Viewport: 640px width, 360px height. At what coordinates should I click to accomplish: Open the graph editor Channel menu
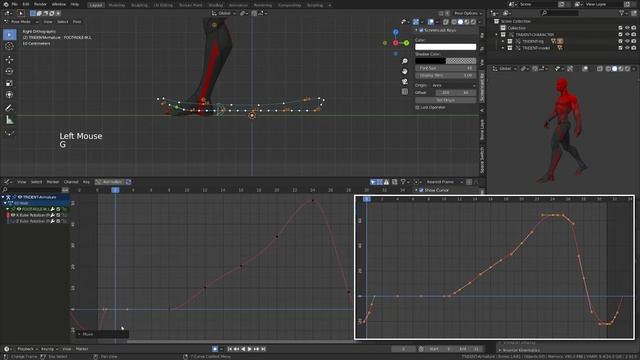(x=71, y=182)
